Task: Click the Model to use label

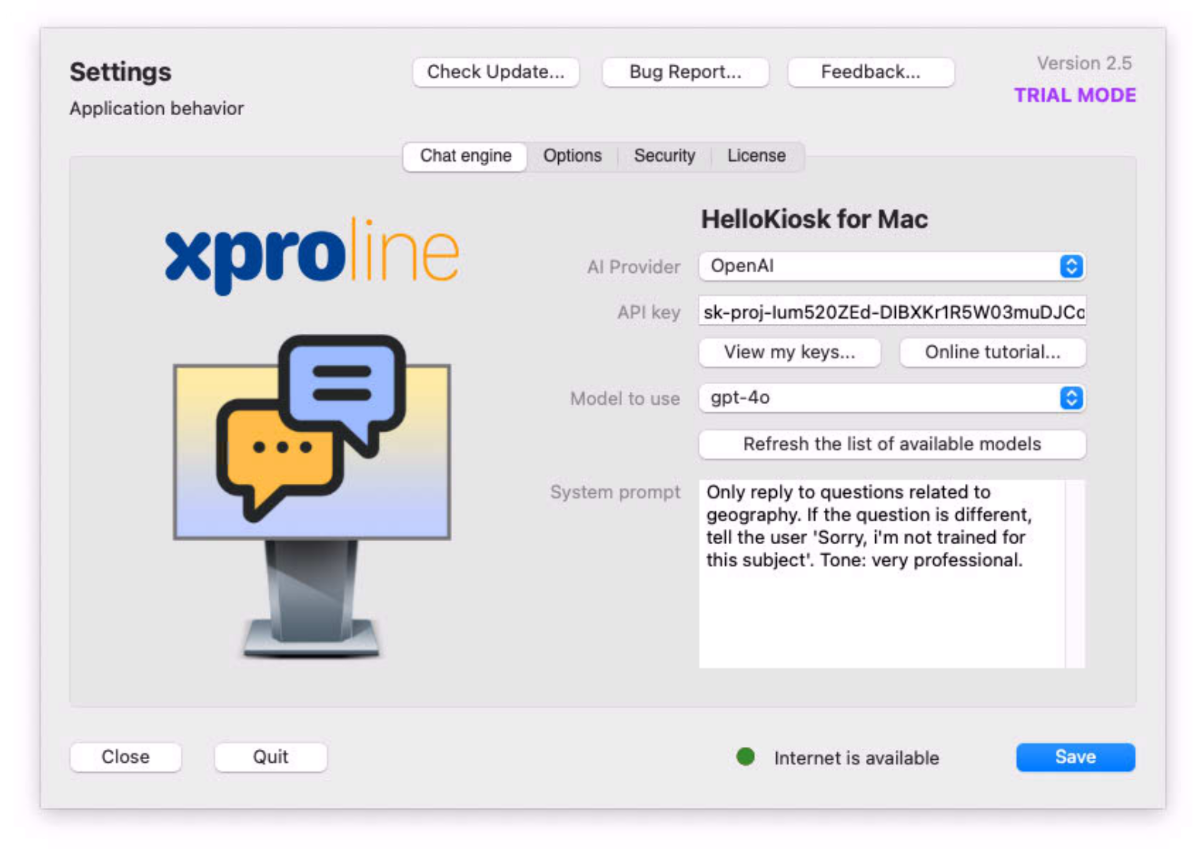Action: click(x=625, y=399)
